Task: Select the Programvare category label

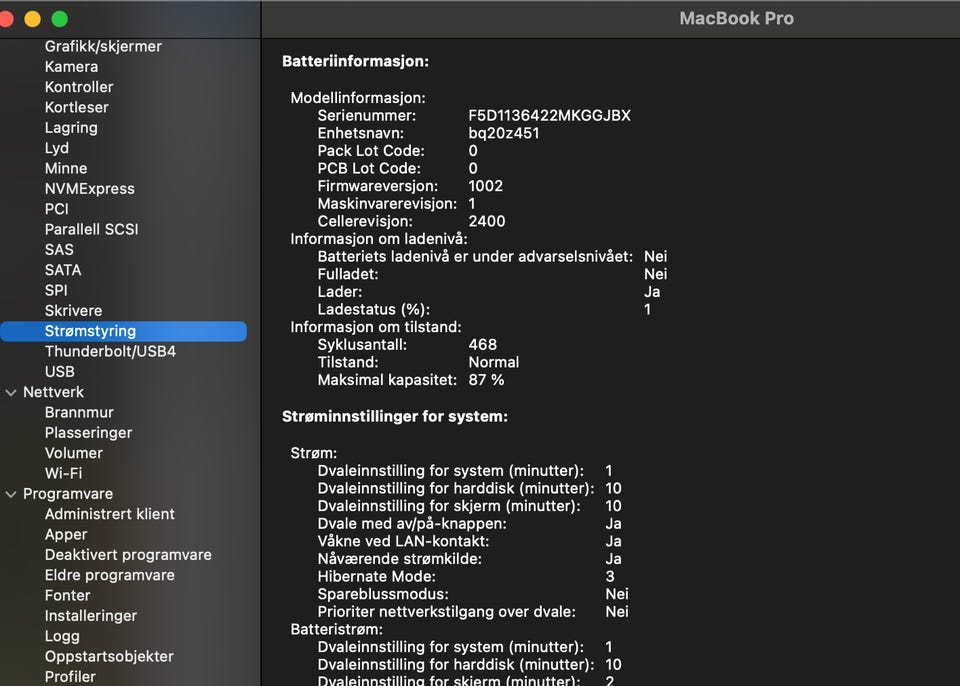Action: 68,494
